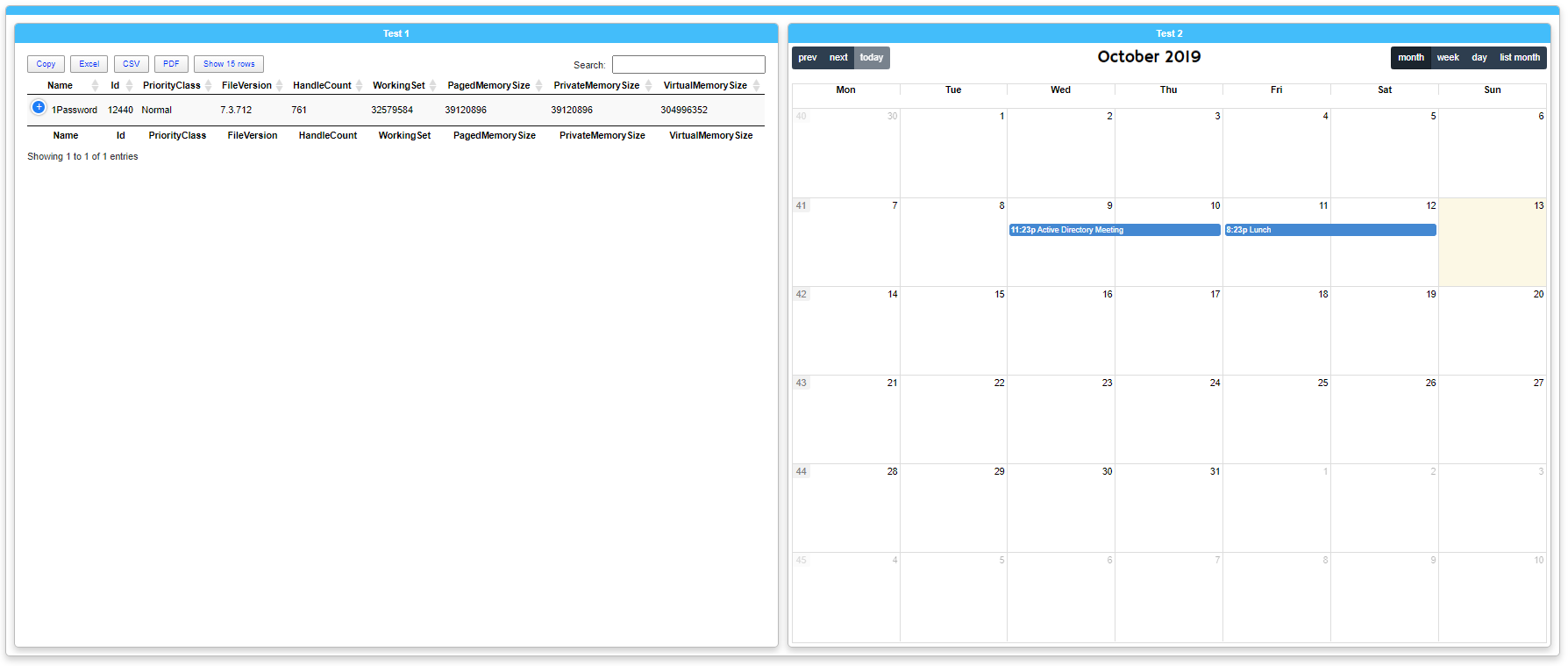1568x666 pixels.
Task: Open the Show 15 rows dropdown
Action: (x=229, y=64)
